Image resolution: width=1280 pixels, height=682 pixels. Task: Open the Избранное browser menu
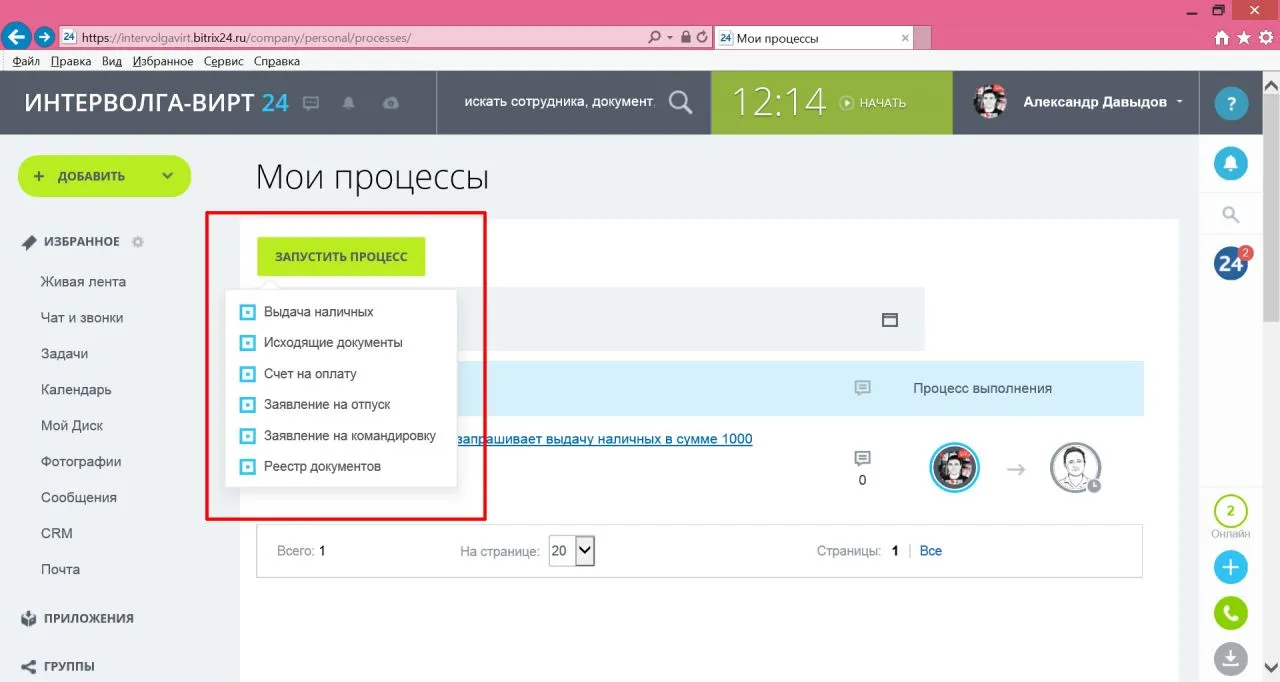pyautogui.click(x=161, y=61)
